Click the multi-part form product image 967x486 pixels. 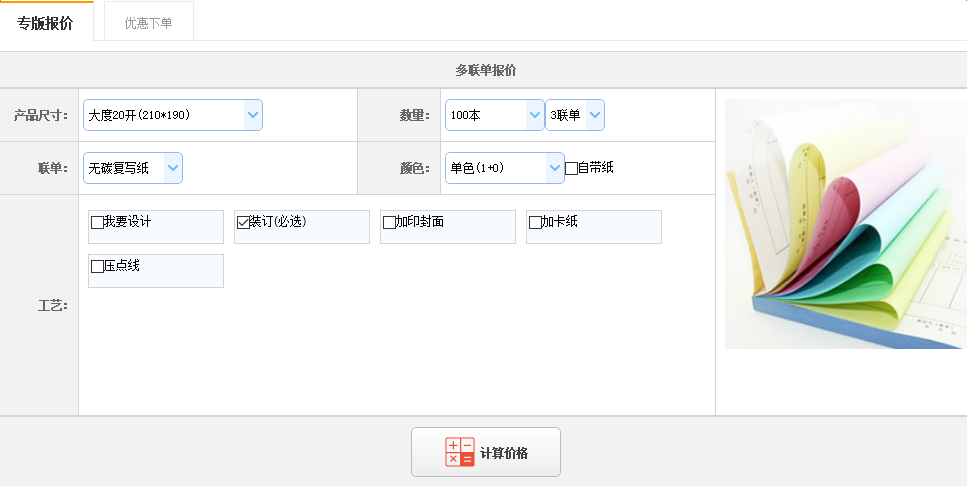[x=845, y=223]
